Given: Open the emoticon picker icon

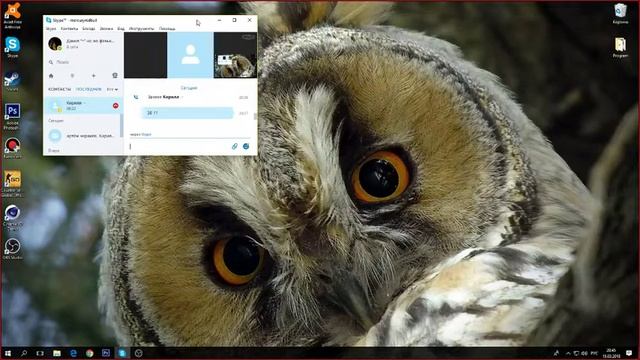Looking at the screenshot, I should (246, 146).
